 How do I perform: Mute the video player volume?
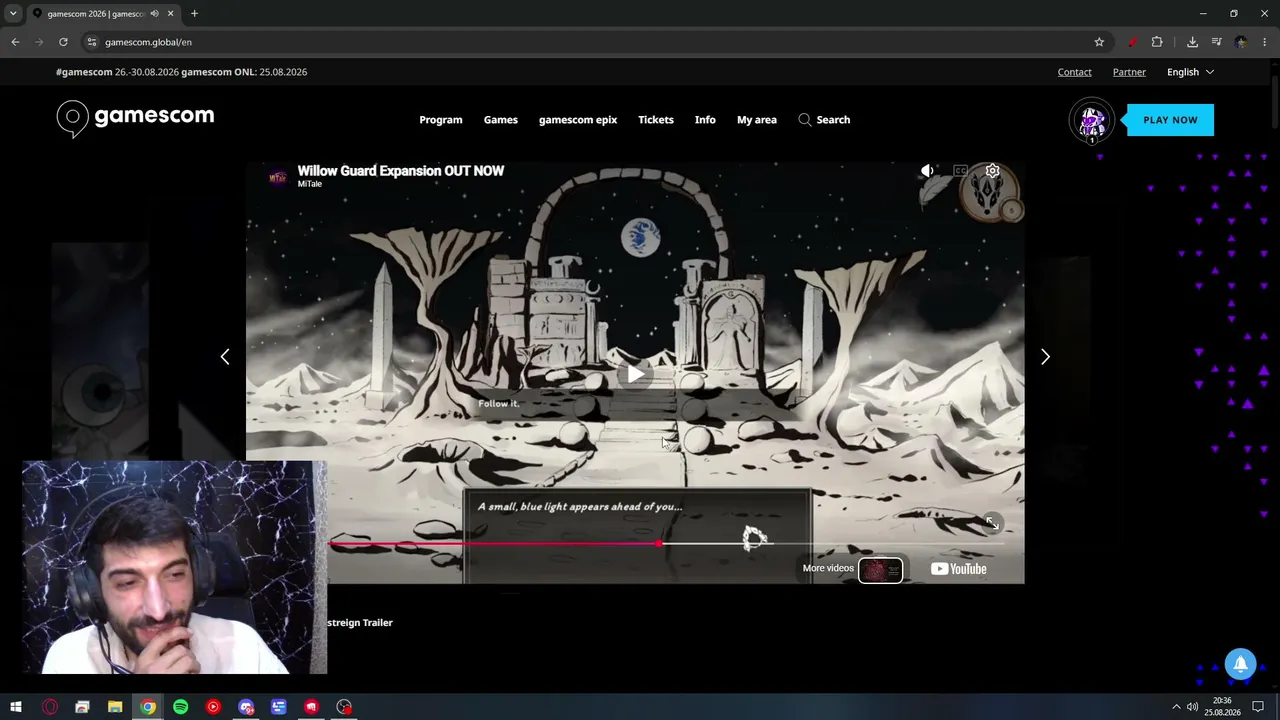928,171
